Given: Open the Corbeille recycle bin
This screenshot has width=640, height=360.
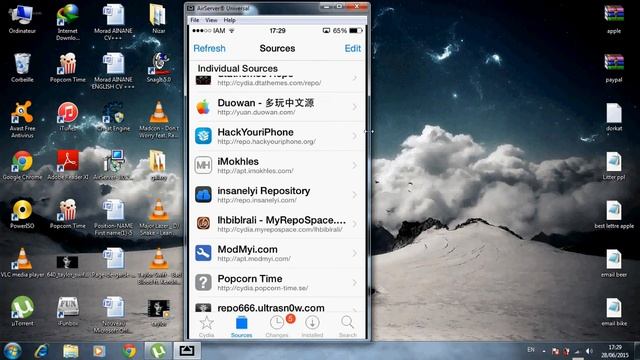Looking at the screenshot, I should tap(22, 68).
